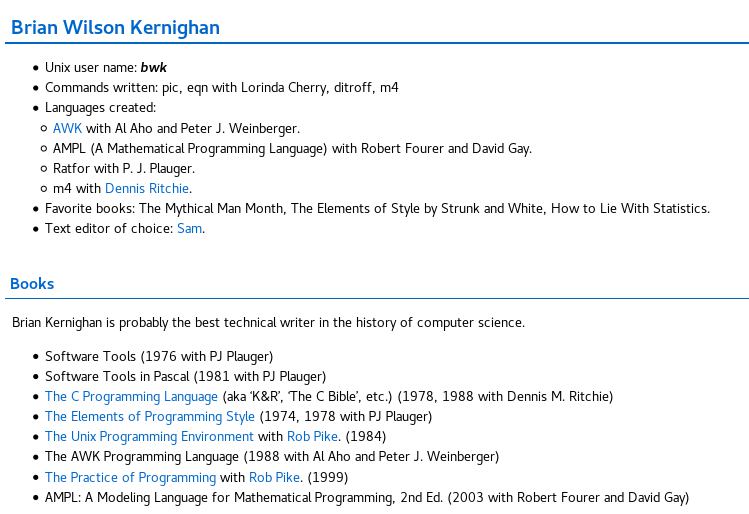
Task: Follow the Dennis Ritchie link
Action: tap(146, 188)
